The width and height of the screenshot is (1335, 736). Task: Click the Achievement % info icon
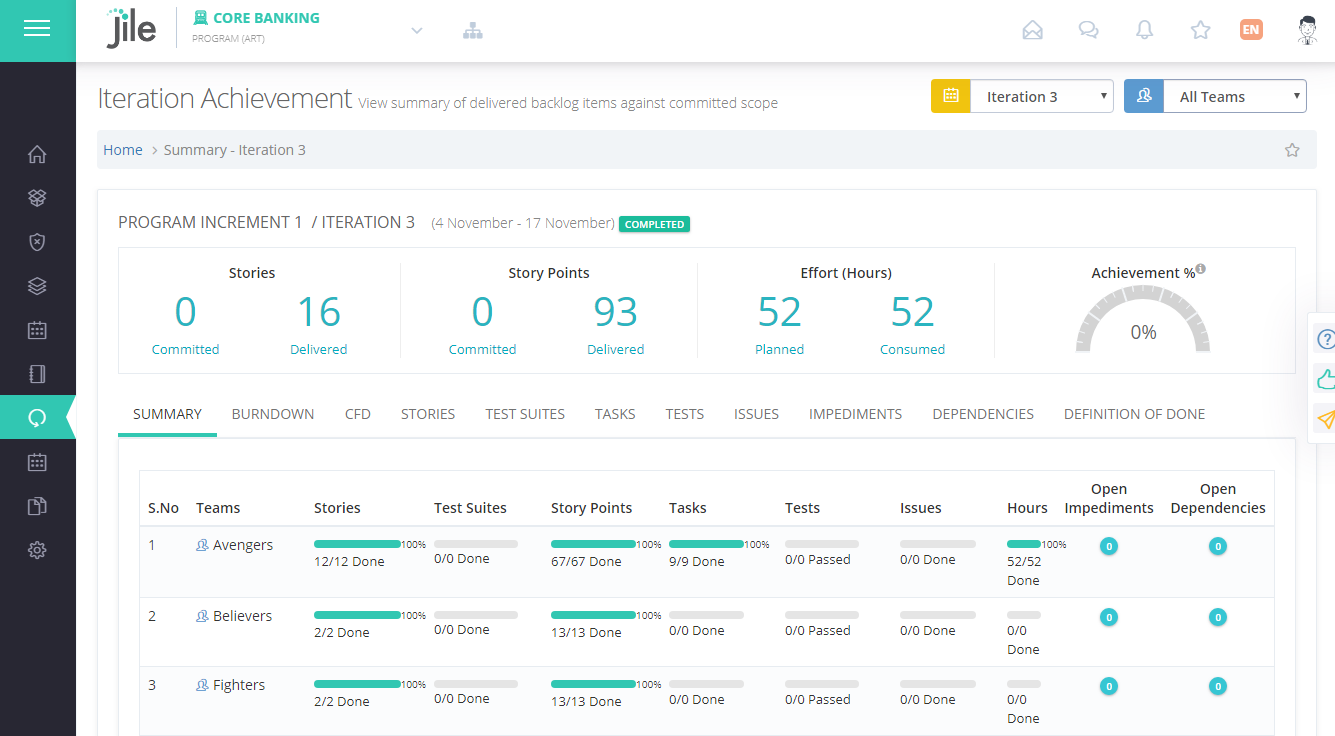click(x=1200, y=269)
